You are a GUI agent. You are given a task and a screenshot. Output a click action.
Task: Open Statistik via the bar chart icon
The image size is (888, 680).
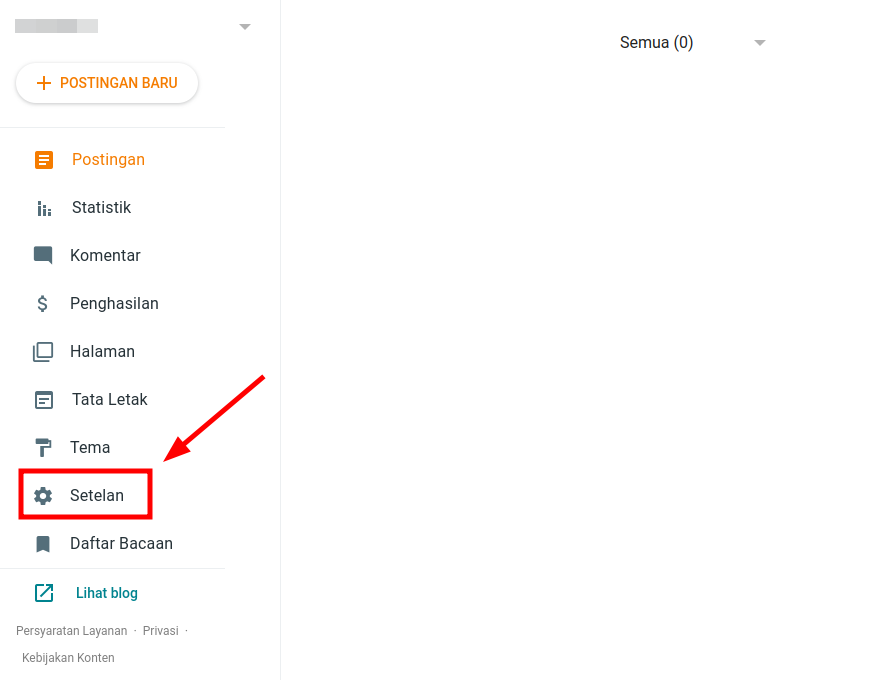coord(43,208)
